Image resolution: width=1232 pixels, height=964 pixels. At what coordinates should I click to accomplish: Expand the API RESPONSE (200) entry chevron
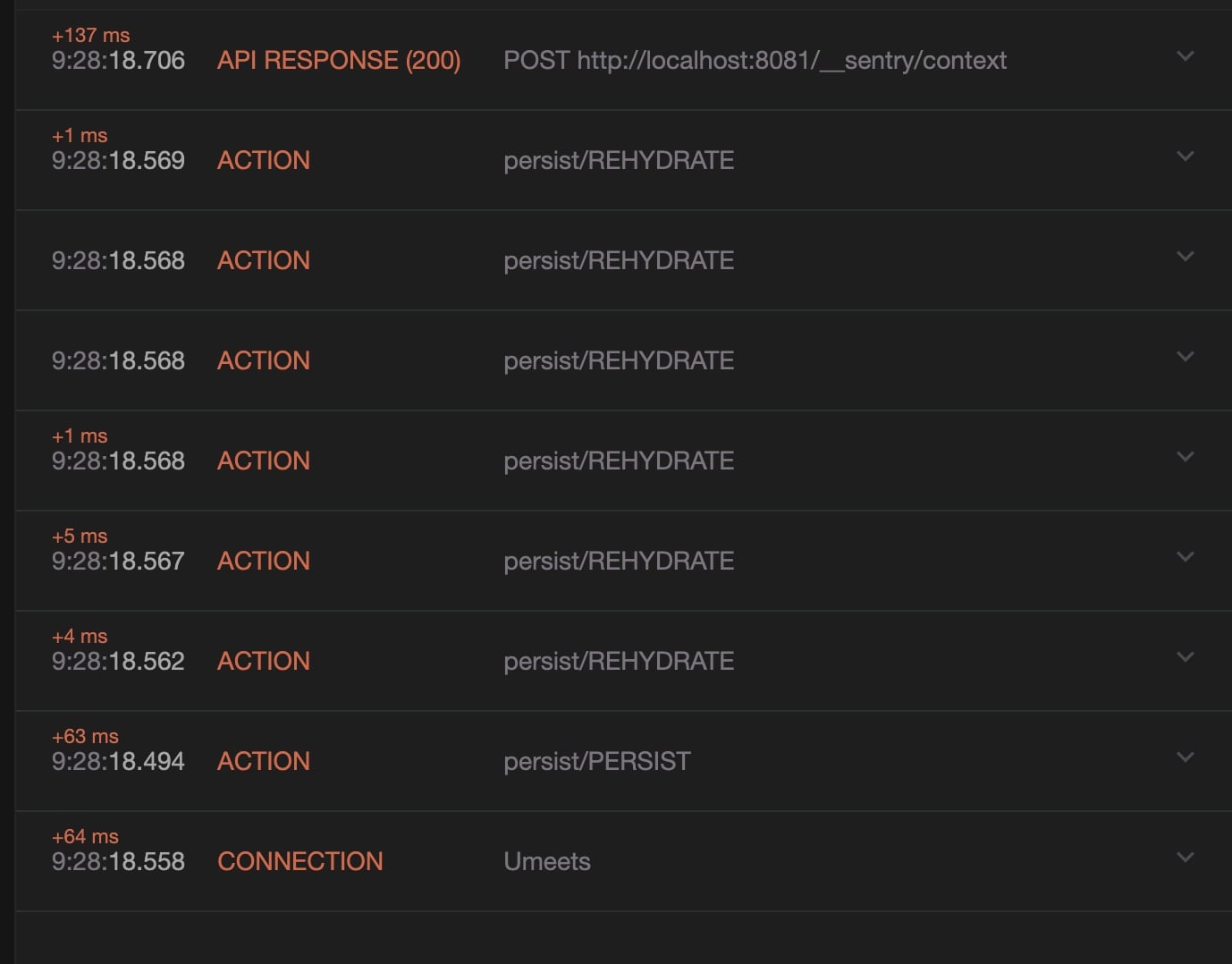coord(1185,56)
